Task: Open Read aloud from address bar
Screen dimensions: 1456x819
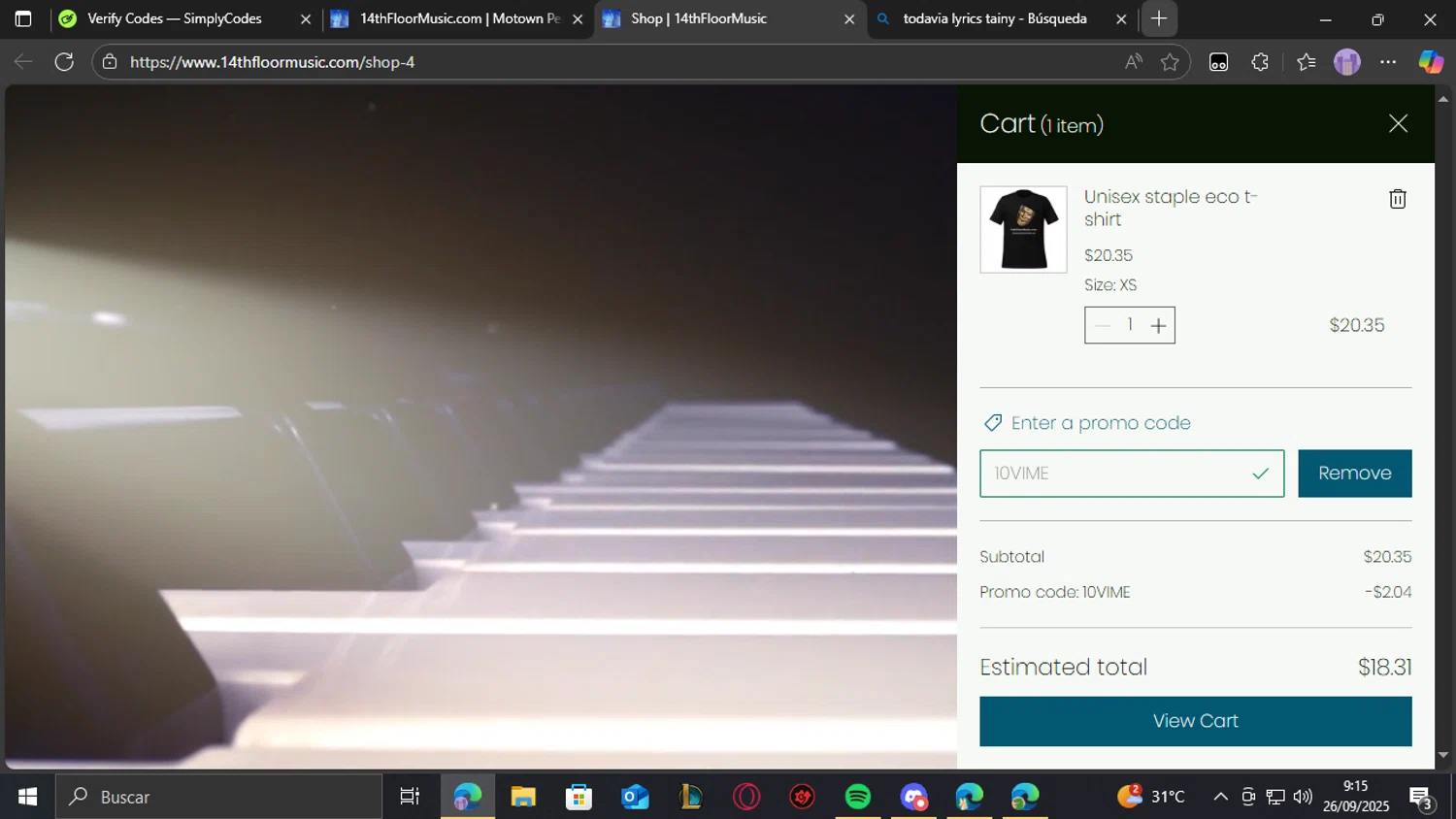Action: (1133, 62)
